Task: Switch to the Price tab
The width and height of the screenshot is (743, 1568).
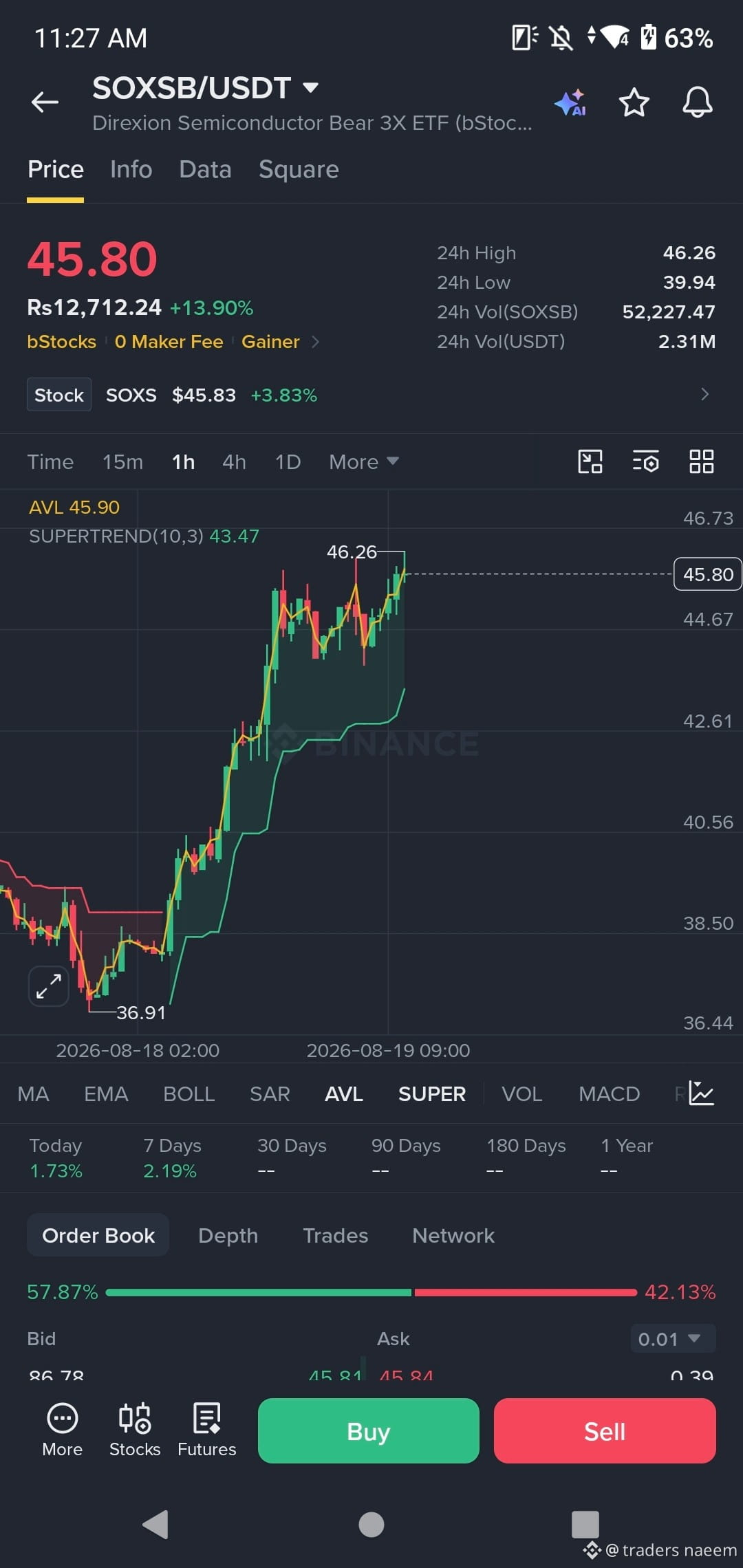Action: 56,170
